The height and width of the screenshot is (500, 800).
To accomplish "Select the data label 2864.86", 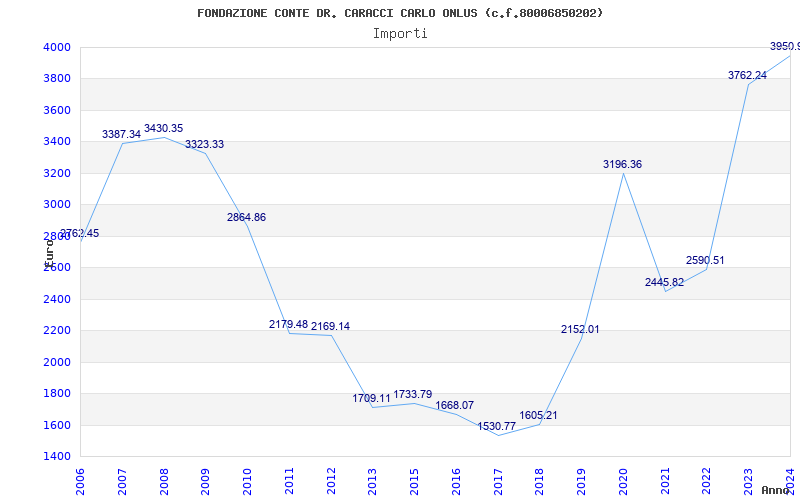I will [246, 218].
